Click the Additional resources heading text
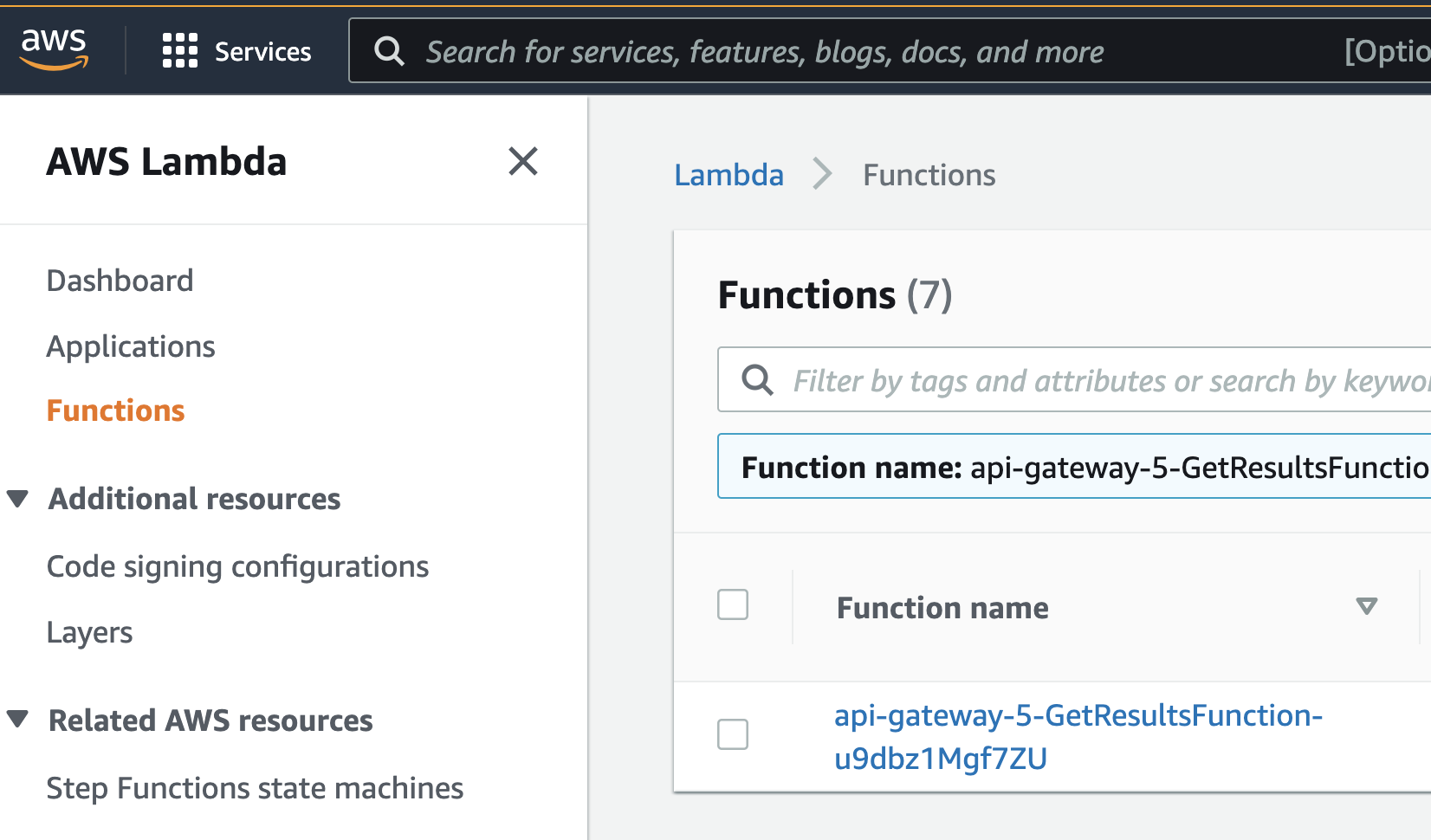The width and height of the screenshot is (1431, 840). click(194, 499)
